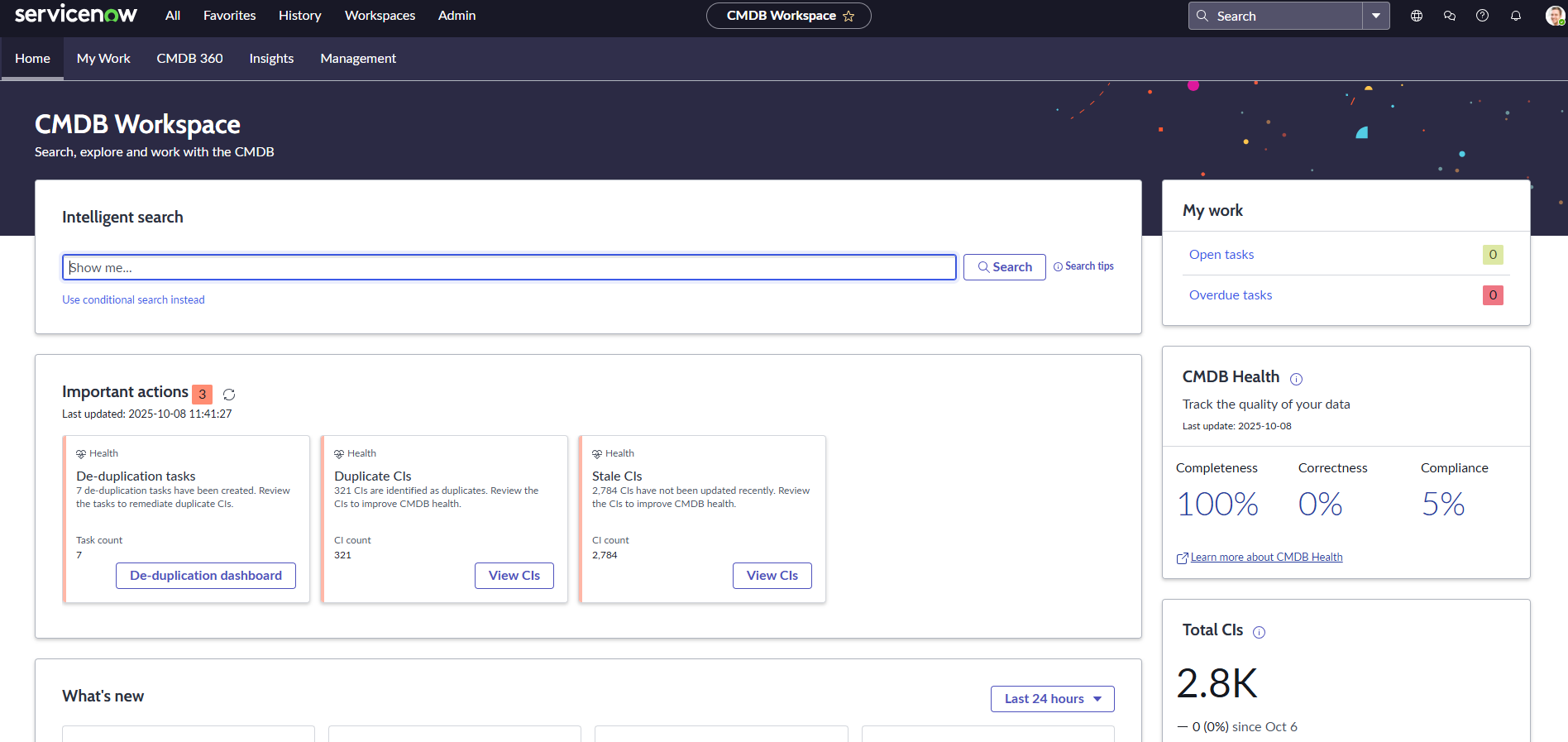This screenshot has width=1568, height=742.
Task: Click the external link icon beside Learn more about CMDB Health
Action: [1183, 558]
